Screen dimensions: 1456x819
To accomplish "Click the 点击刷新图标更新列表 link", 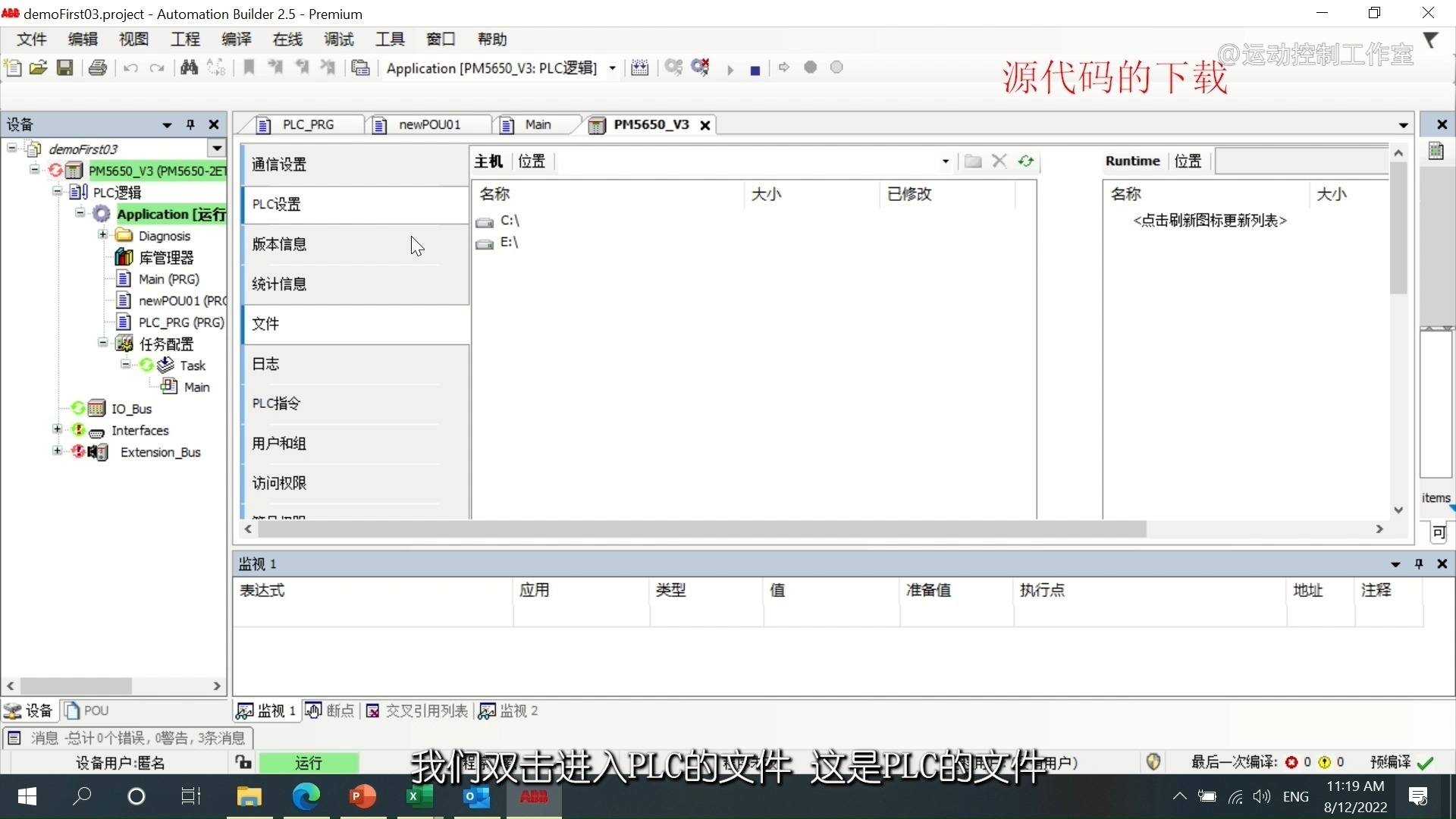I will point(1209,221).
